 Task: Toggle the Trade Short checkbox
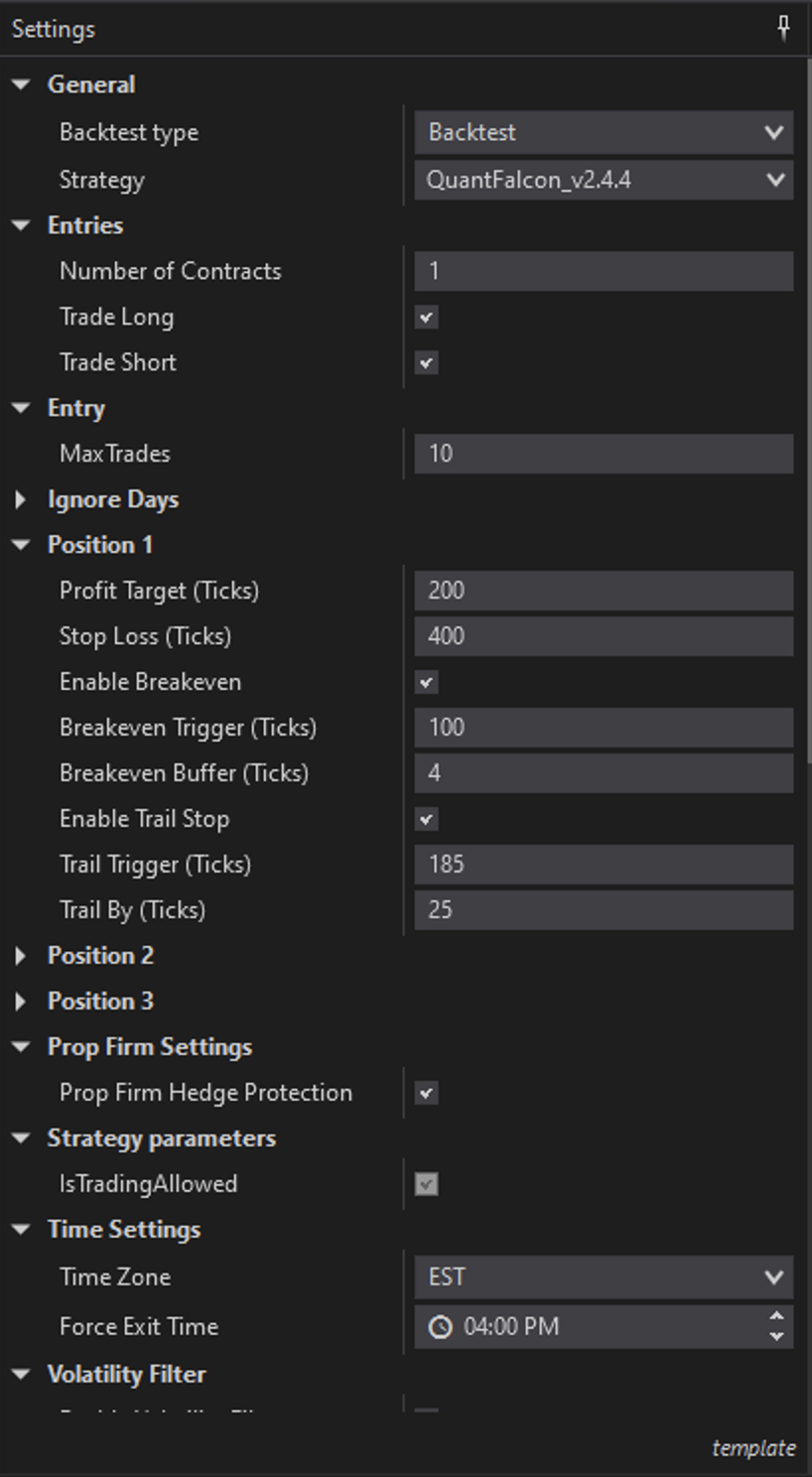427,363
